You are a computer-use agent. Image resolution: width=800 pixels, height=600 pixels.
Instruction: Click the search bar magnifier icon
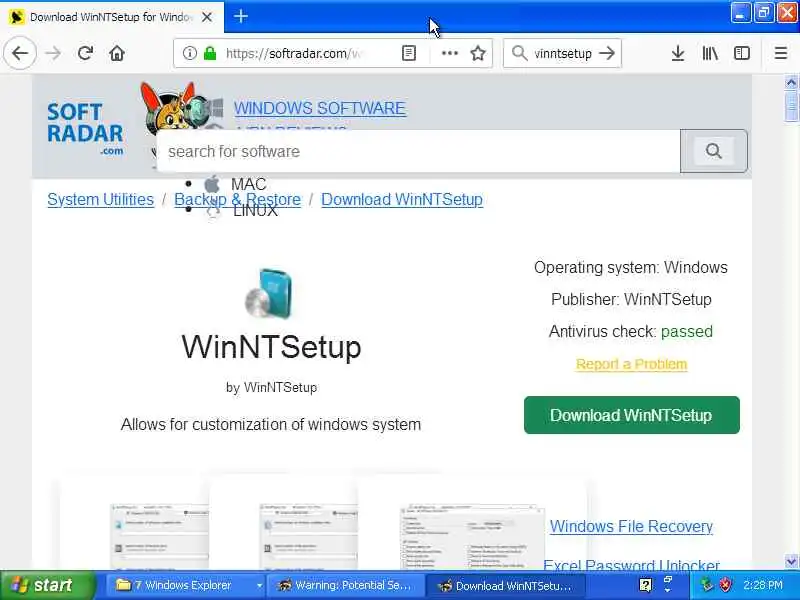[519, 53]
